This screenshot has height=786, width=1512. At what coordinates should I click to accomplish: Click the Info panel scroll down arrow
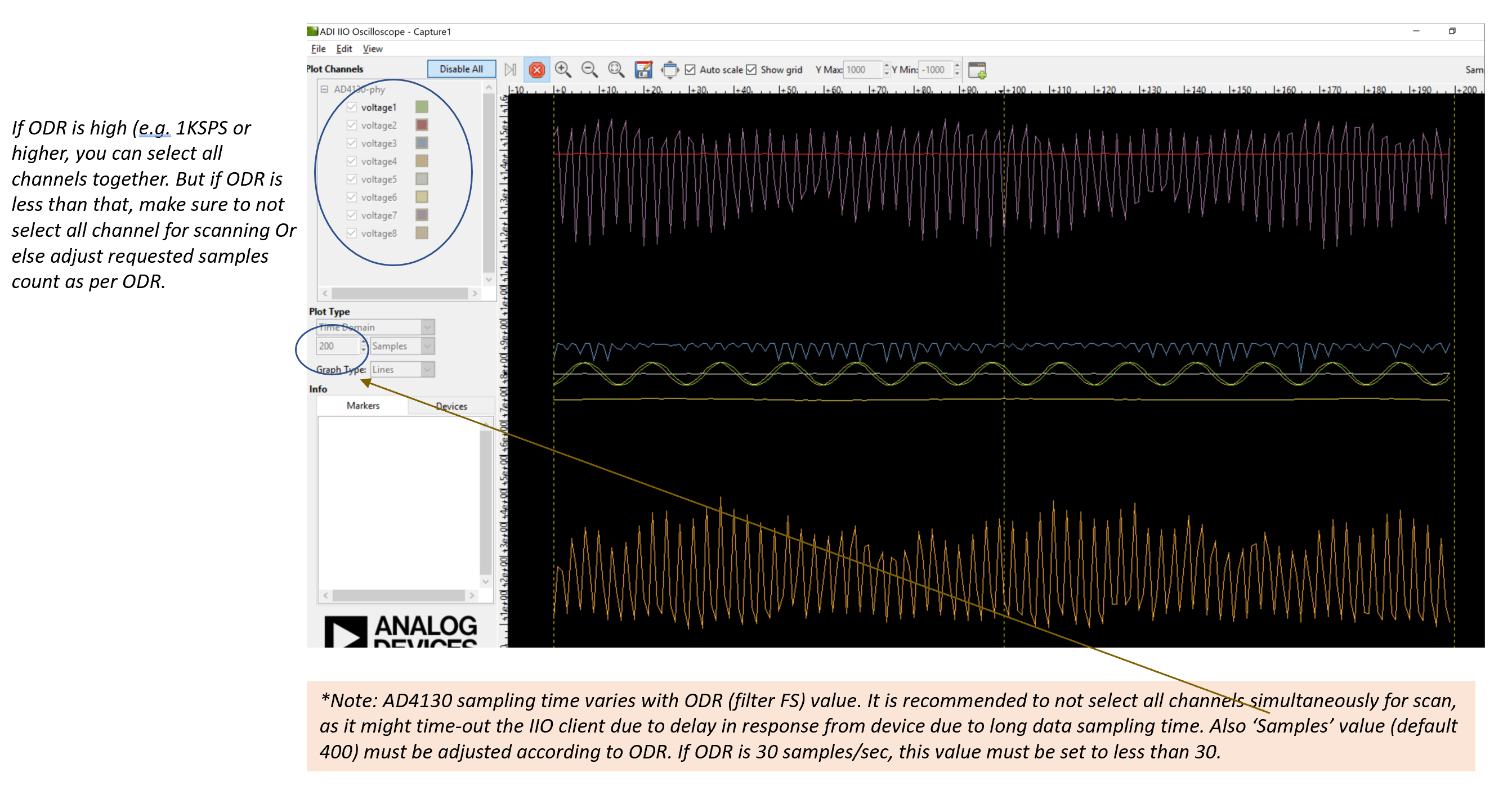tap(485, 581)
